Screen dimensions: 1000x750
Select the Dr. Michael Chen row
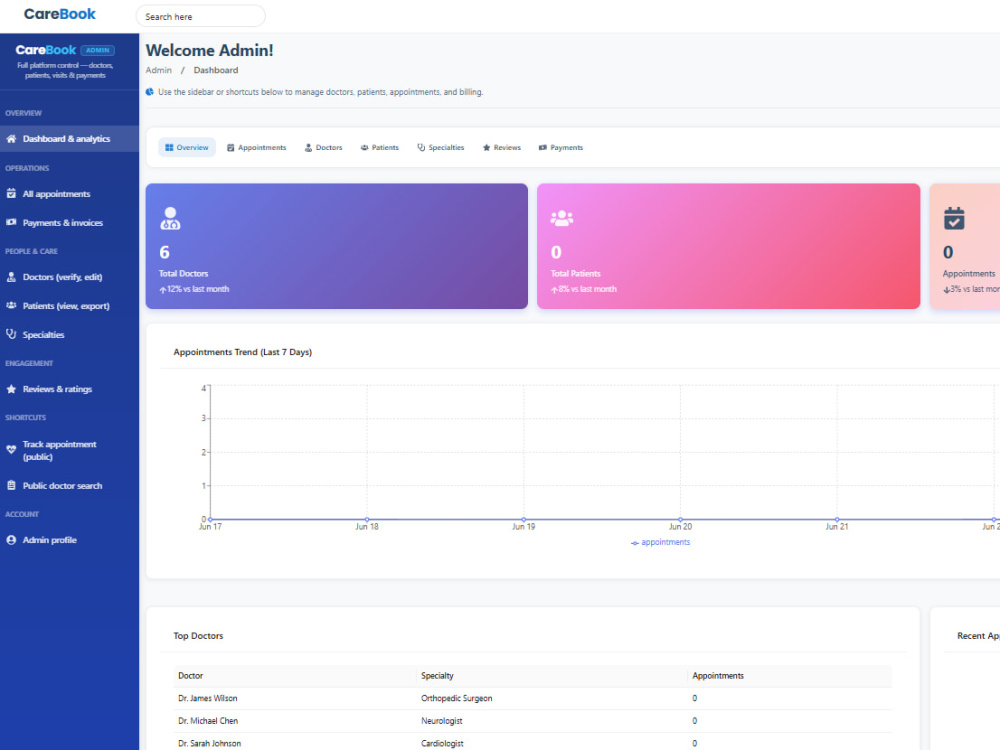tap(532, 721)
